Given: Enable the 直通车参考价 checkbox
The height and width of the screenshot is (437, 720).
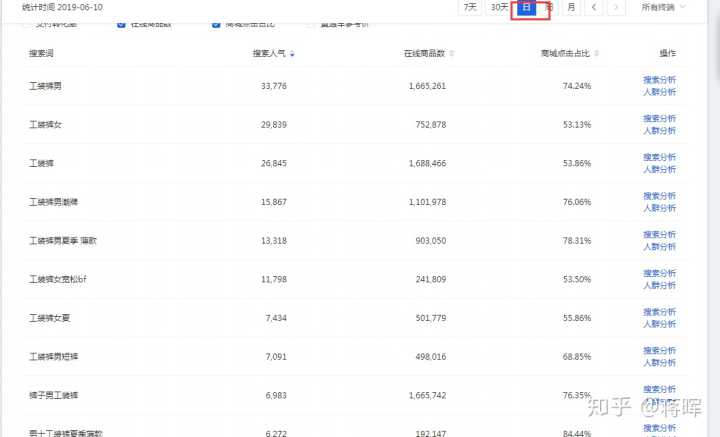Looking at the screenshot, I should [x=311, y=24].
